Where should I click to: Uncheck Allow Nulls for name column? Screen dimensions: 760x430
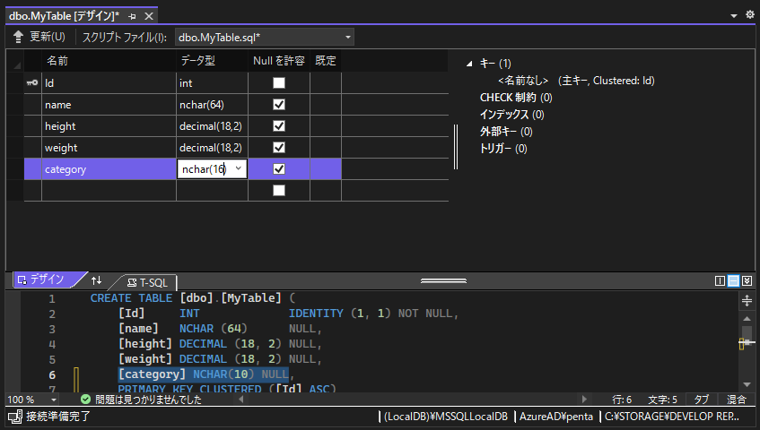279,104
